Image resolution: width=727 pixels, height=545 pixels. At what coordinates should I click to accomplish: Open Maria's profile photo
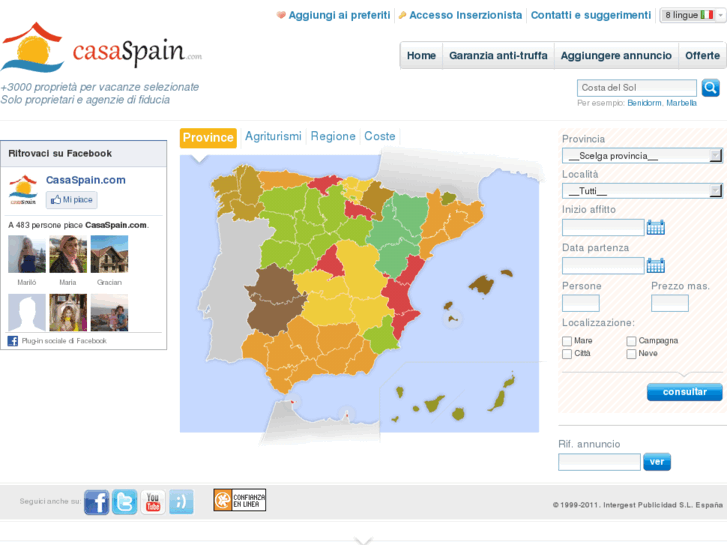[68, 254]
